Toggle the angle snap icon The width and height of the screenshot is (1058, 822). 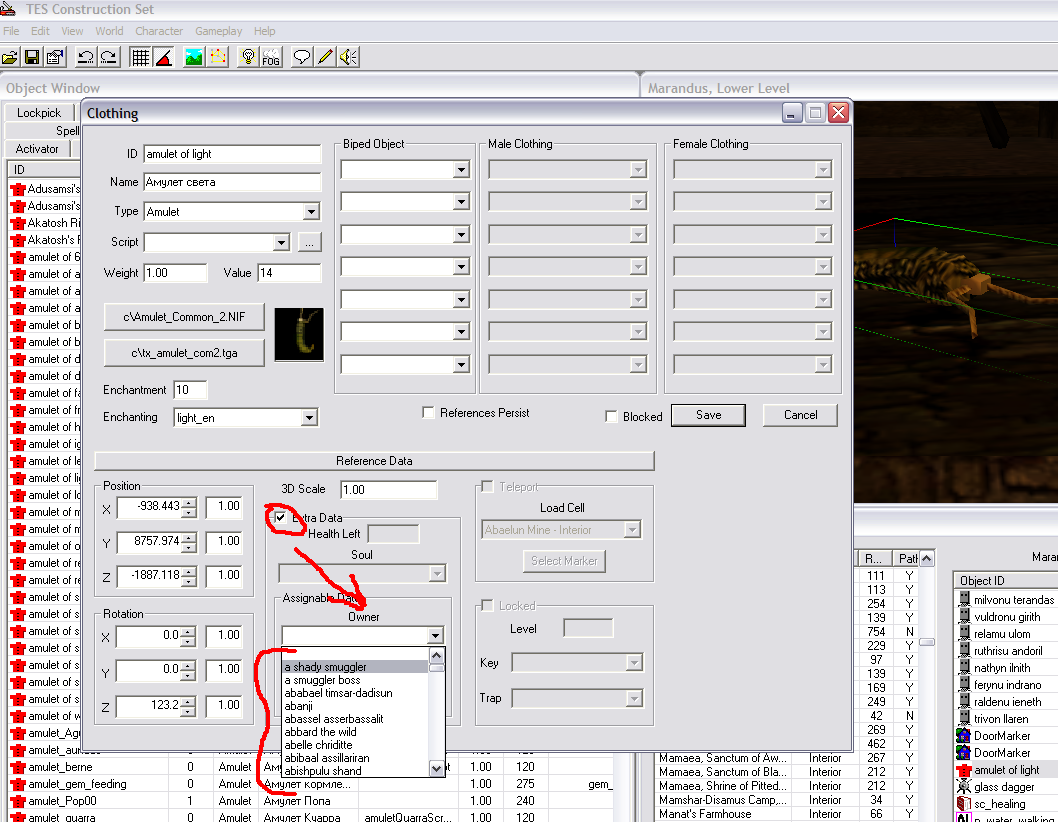(163, 57)
